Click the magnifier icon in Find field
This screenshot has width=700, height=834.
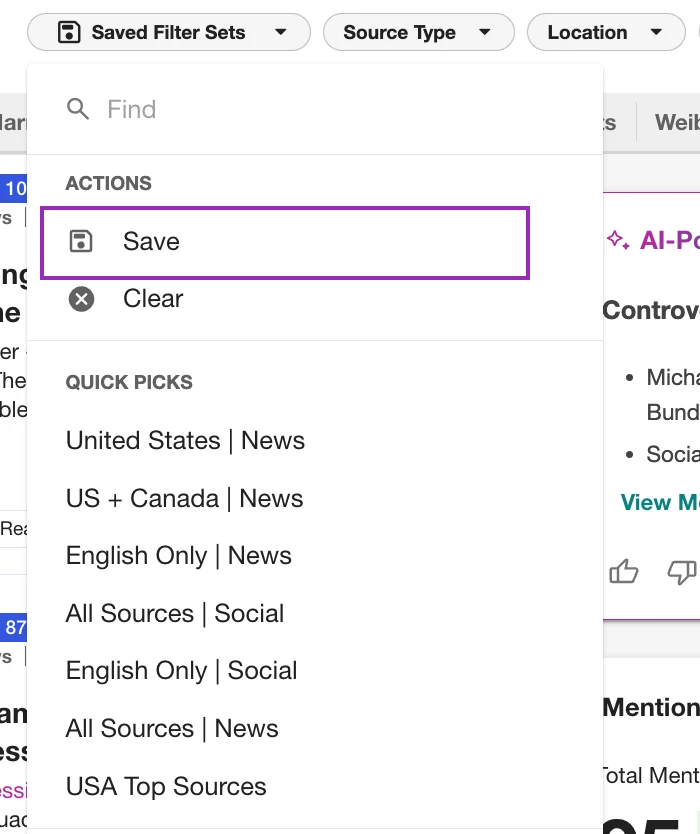tap(78, 109)
